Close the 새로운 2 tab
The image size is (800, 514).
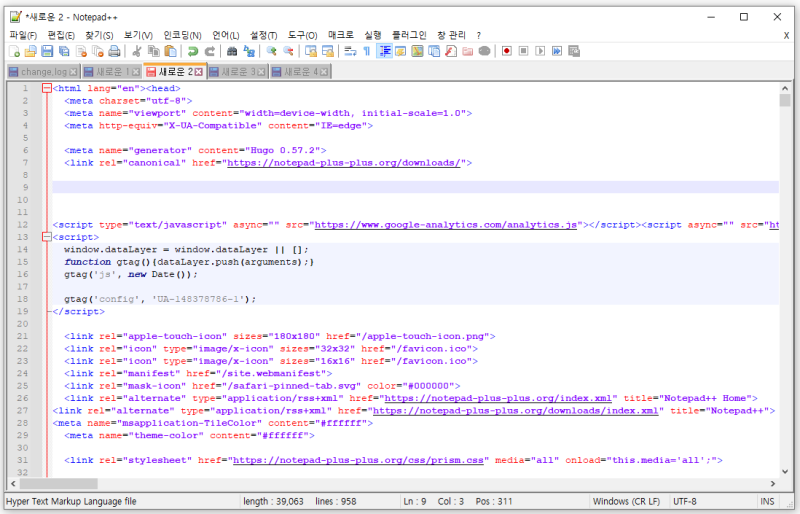(x=198, y=72)
